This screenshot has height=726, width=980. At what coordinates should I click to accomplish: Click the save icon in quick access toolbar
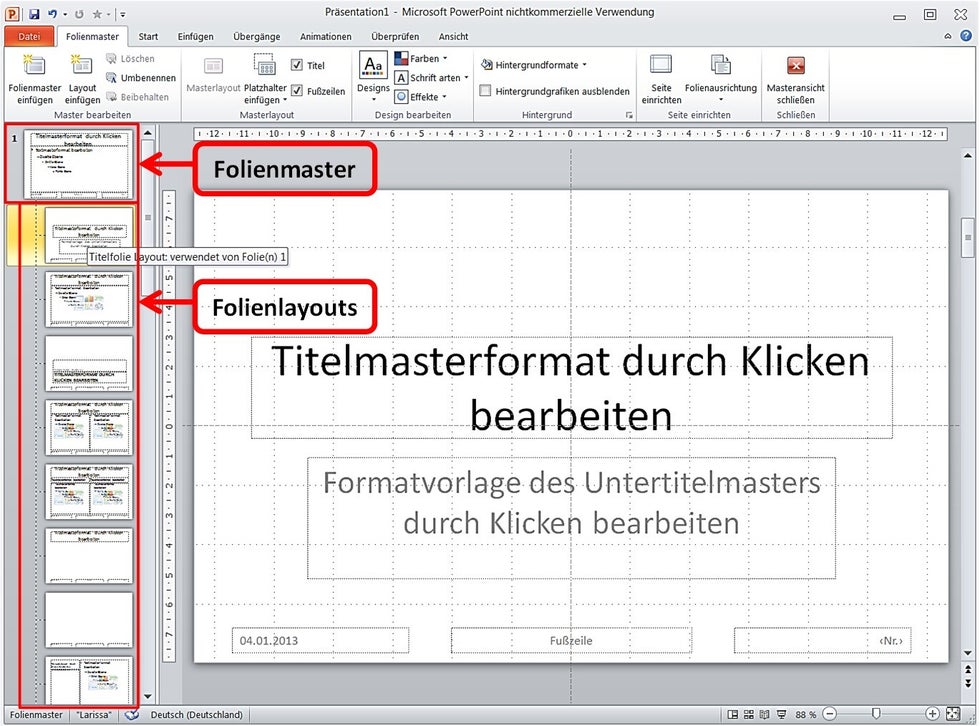tap(34, 13)
